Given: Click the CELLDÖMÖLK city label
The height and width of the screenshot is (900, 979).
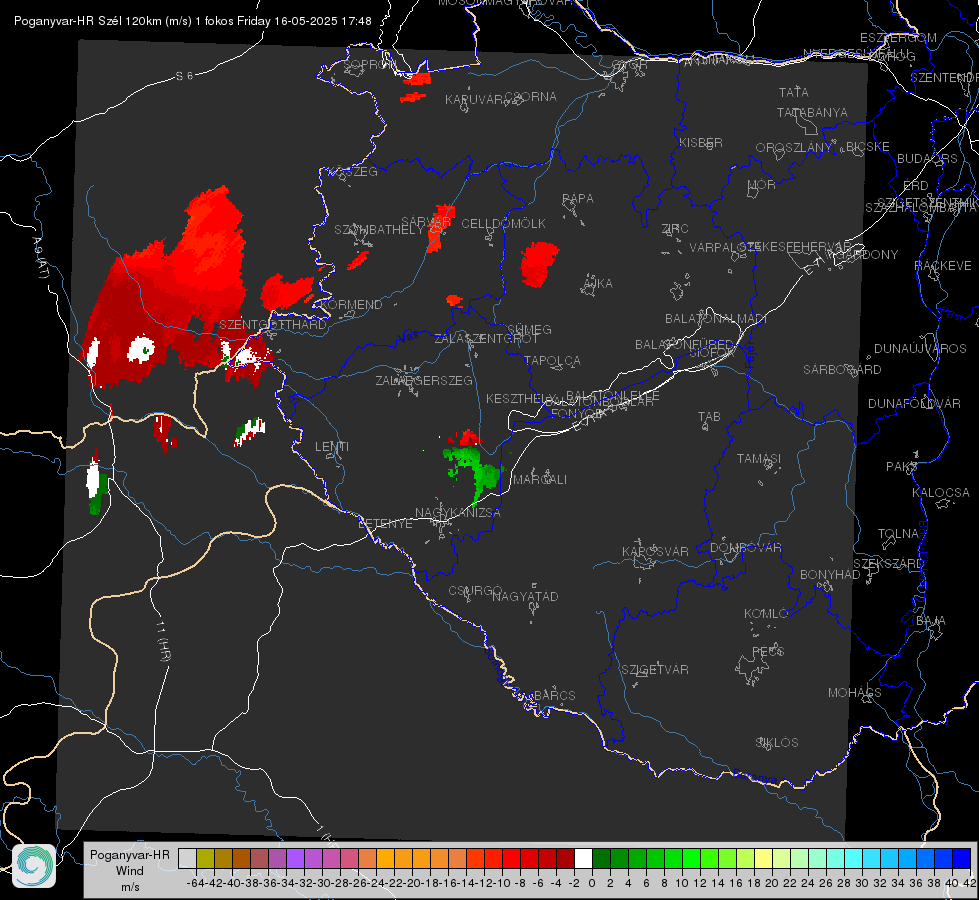Looking at the screenshot, I should pos(503,224).
